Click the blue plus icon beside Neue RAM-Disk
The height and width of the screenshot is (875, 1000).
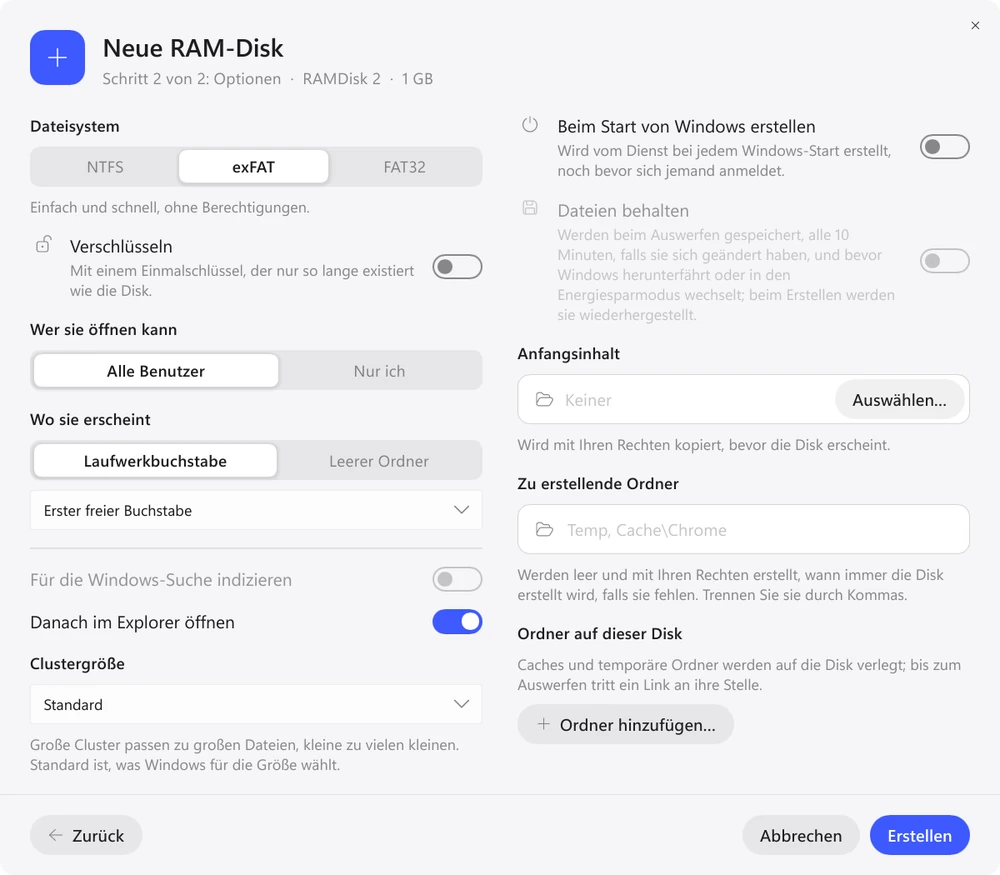(x=57, y=57)
